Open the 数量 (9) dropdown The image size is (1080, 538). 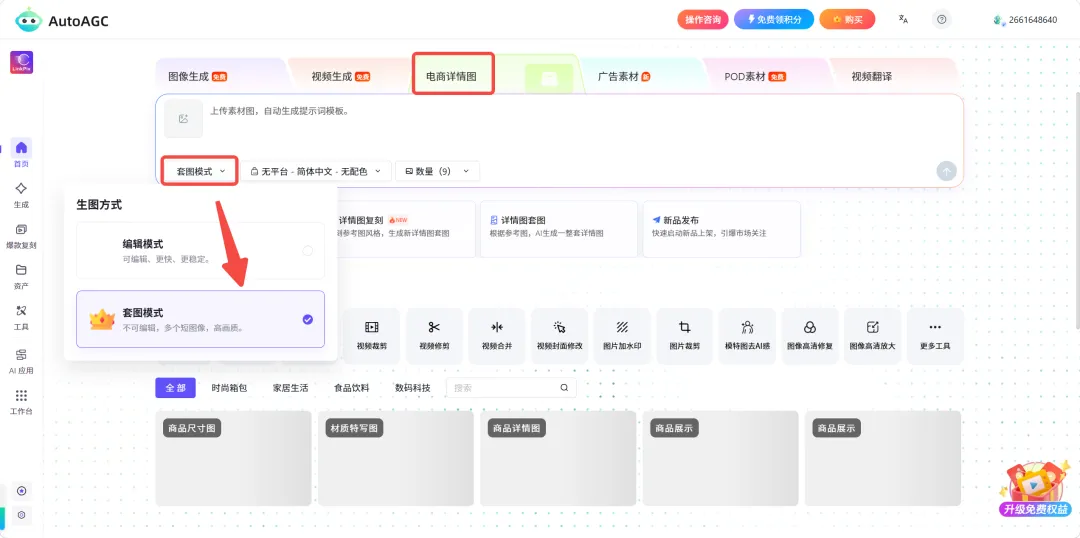tap(437, 171)
